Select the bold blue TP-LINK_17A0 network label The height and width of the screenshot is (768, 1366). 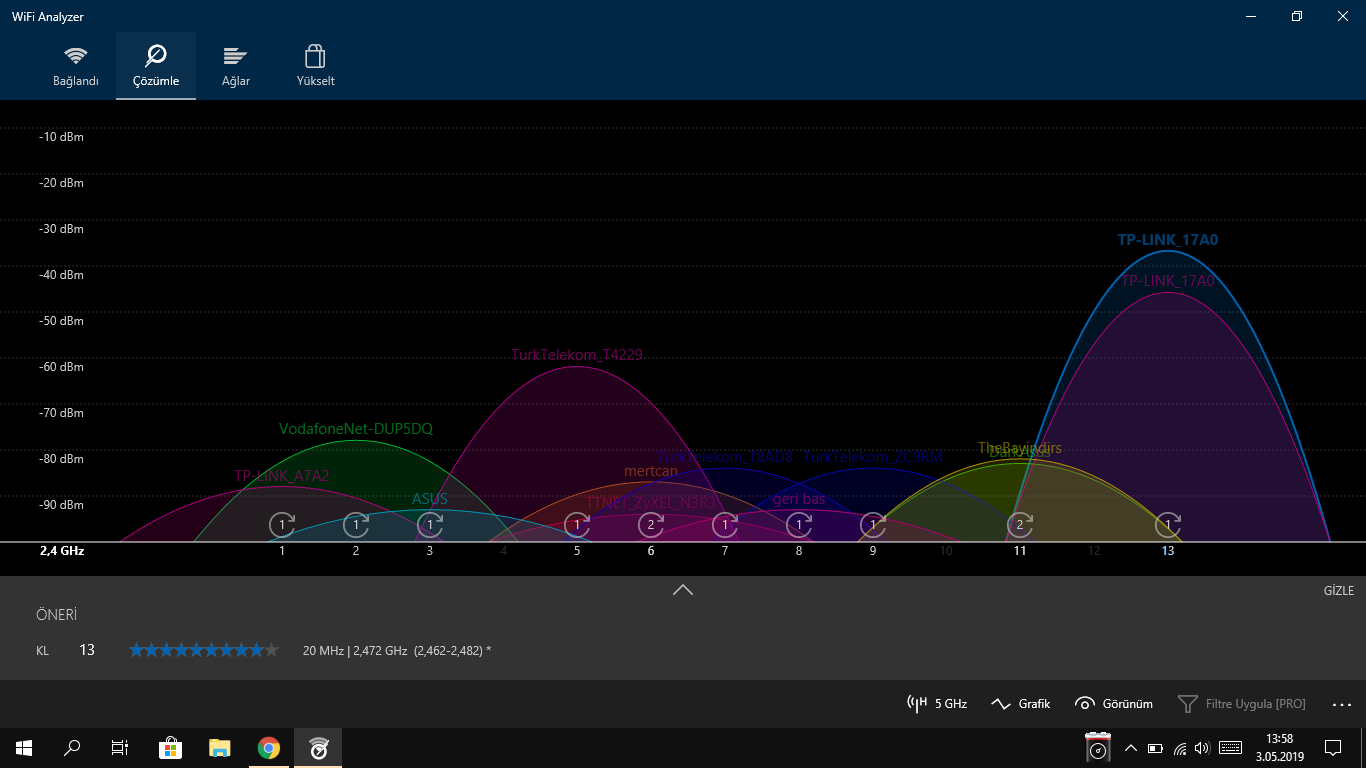point(1168,240)
